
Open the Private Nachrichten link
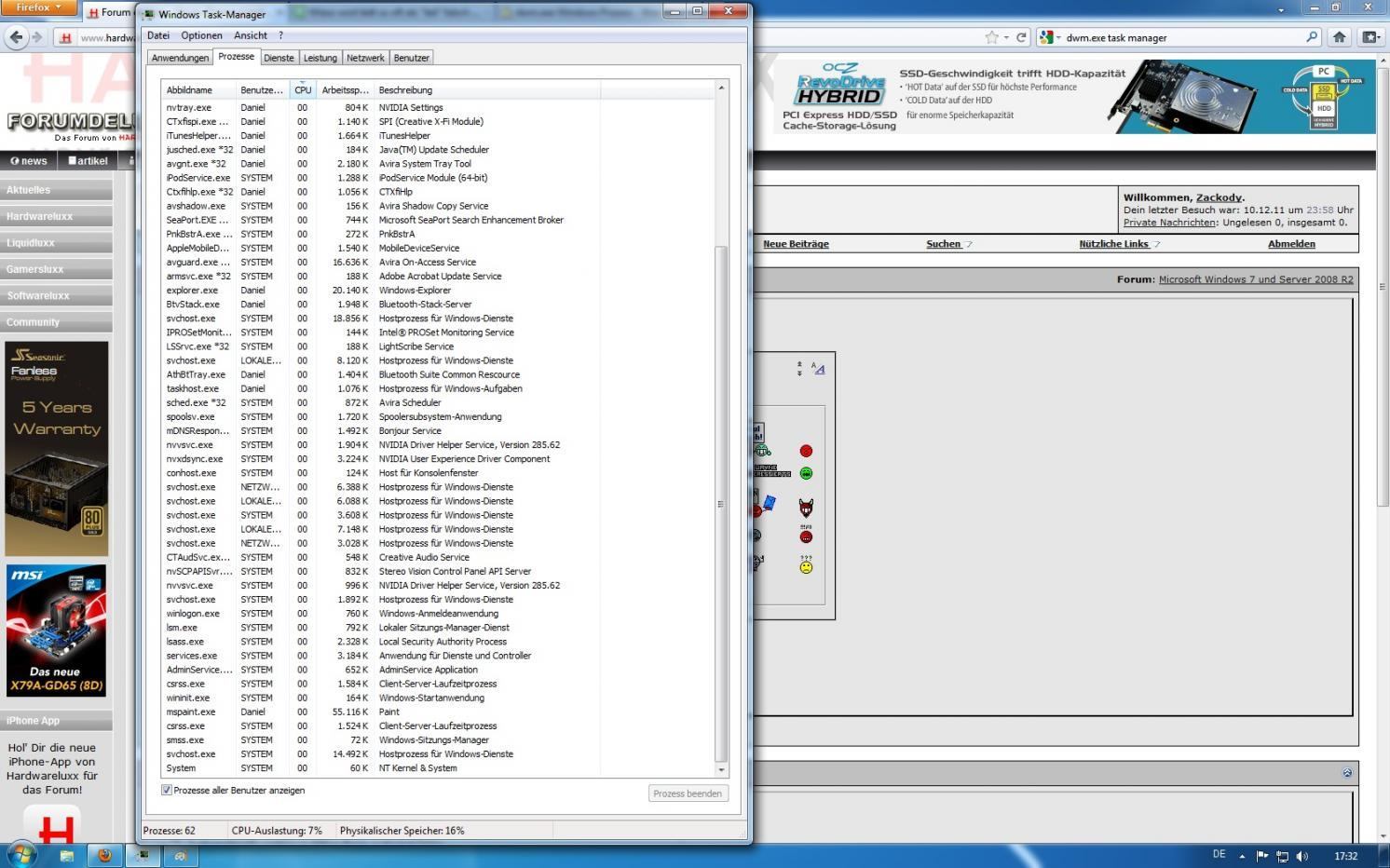tap(1169, 223)
